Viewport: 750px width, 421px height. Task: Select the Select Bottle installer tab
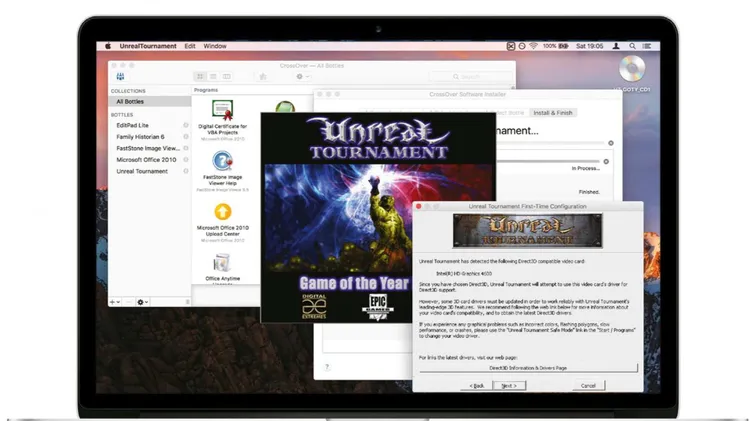coord(511,113)
